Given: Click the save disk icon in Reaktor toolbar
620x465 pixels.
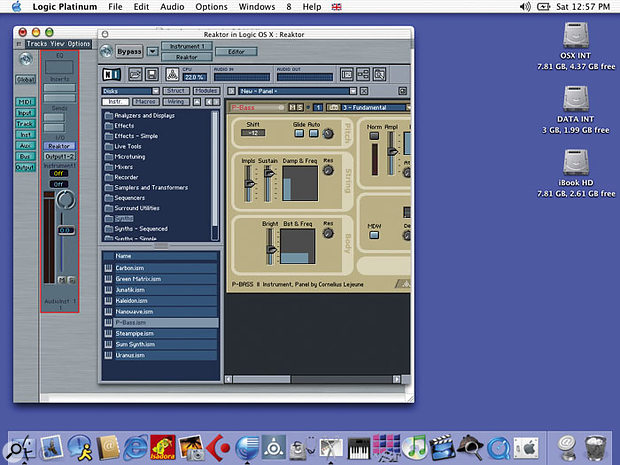Looking at the screenshot, I should tap(152, 74).
